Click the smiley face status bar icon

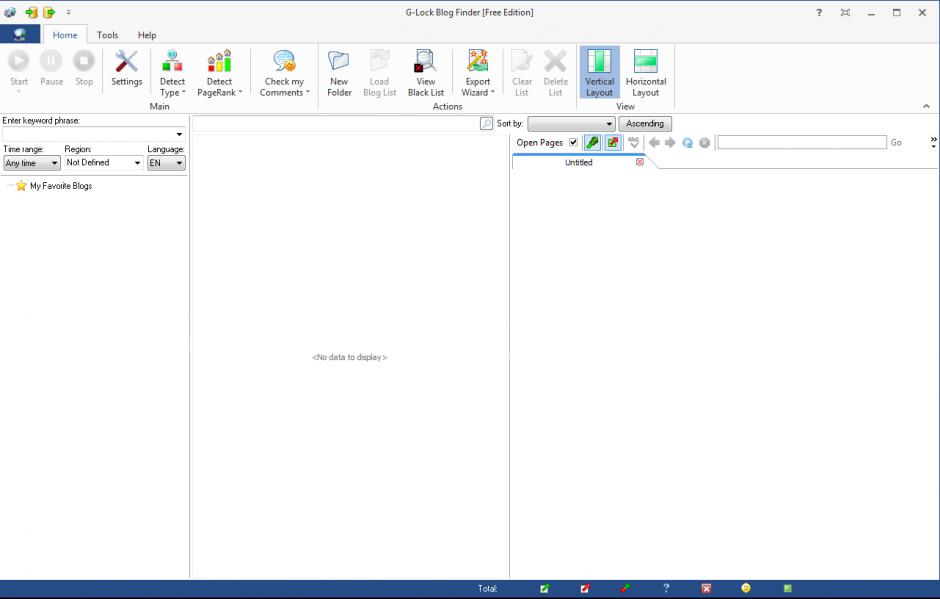(x=746, y=588)
